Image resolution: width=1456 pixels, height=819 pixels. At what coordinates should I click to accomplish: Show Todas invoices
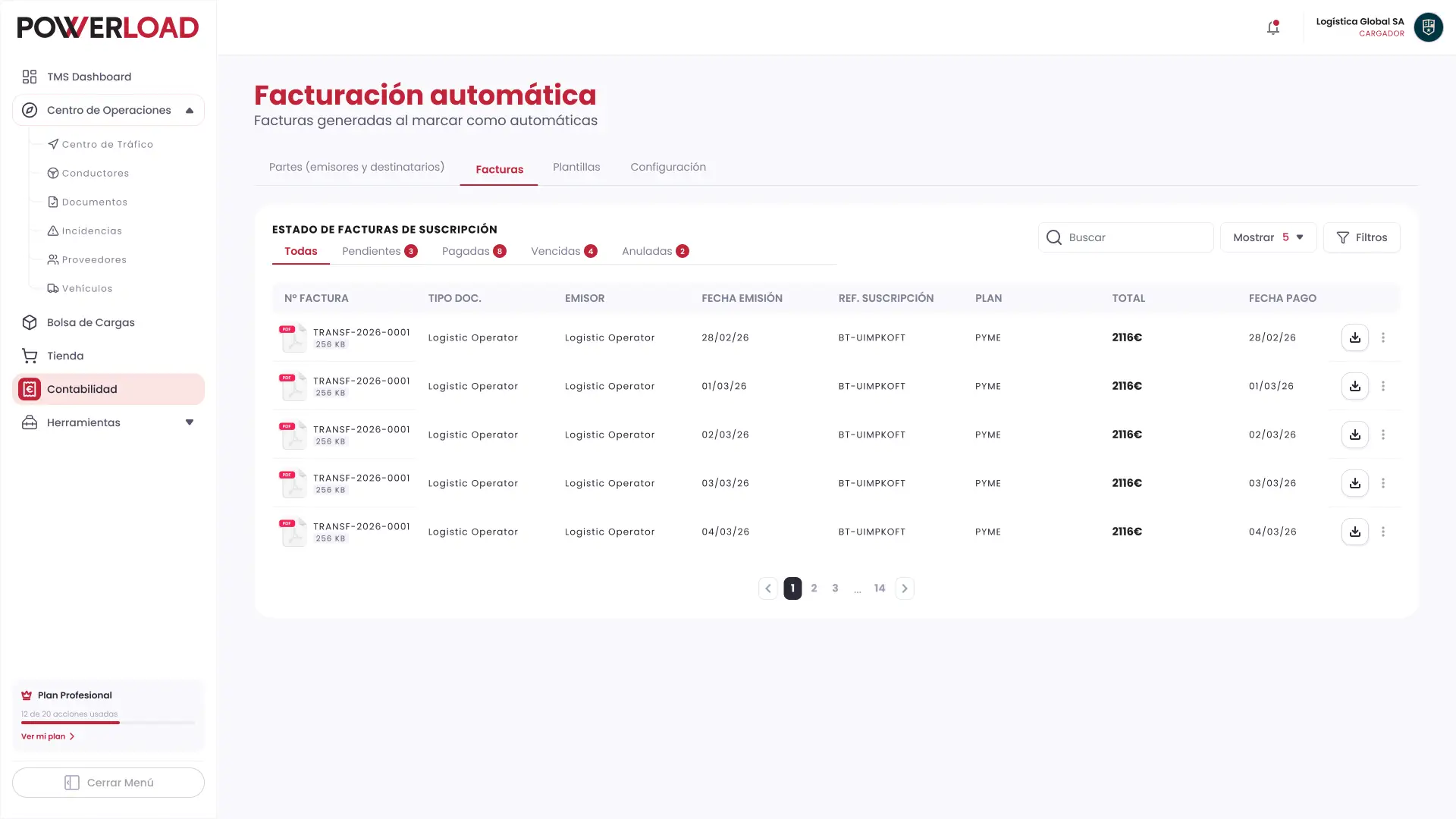(x=301, y=251)
